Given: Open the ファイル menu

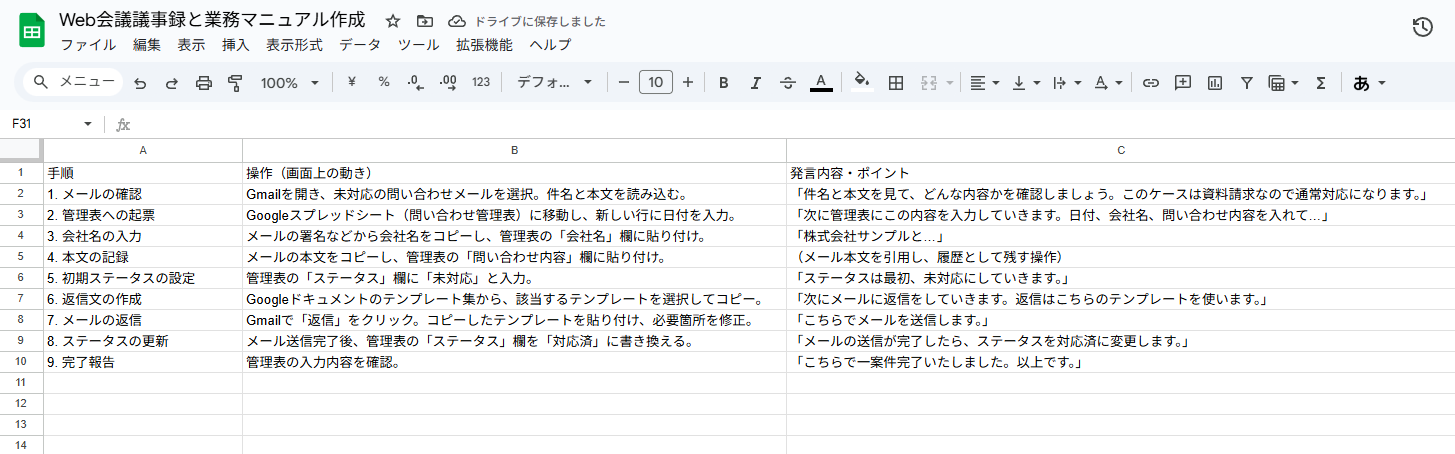Looking at the screenshot, I should coord(88,45).
